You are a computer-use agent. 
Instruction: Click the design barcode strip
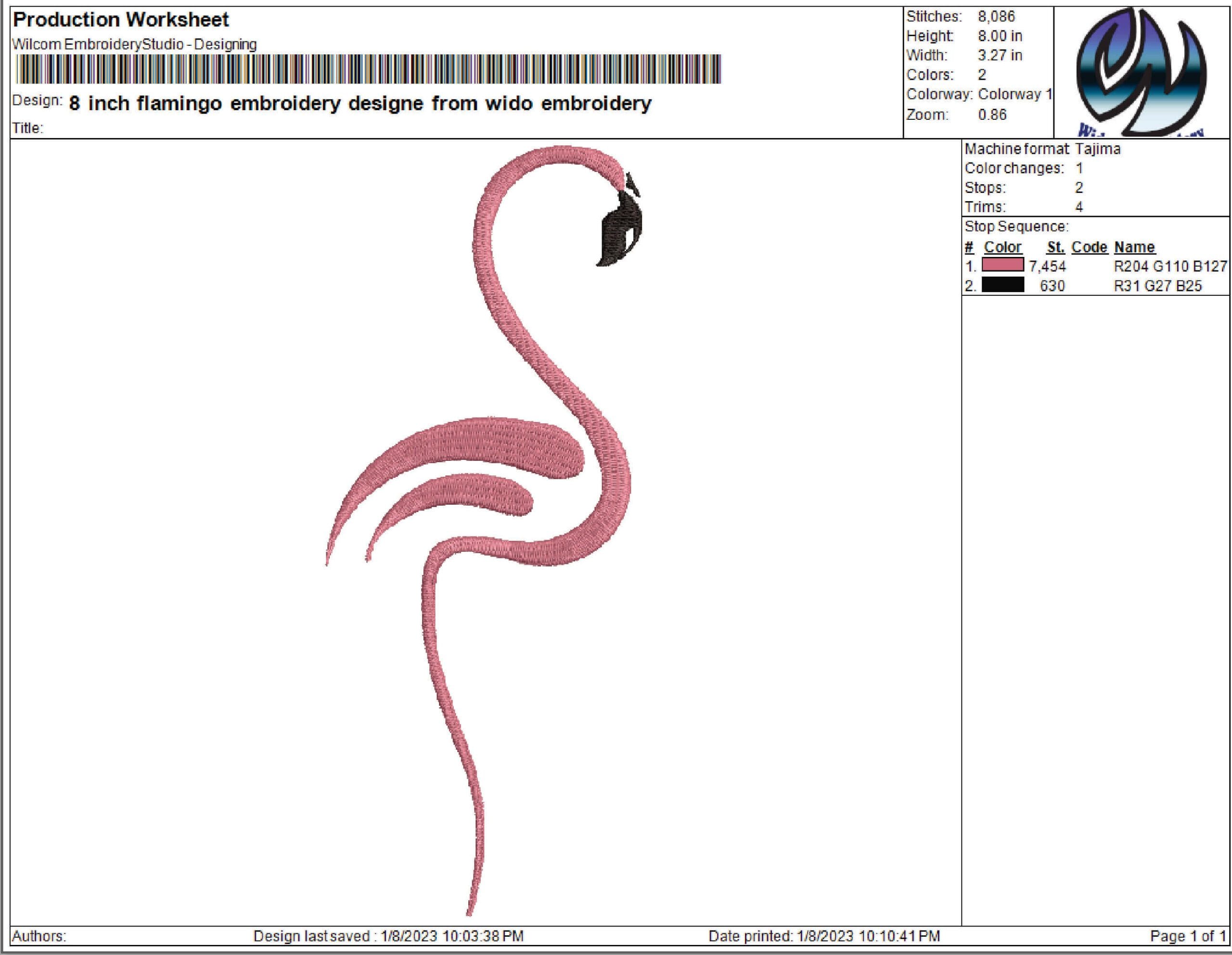click(x=368, y=69)
